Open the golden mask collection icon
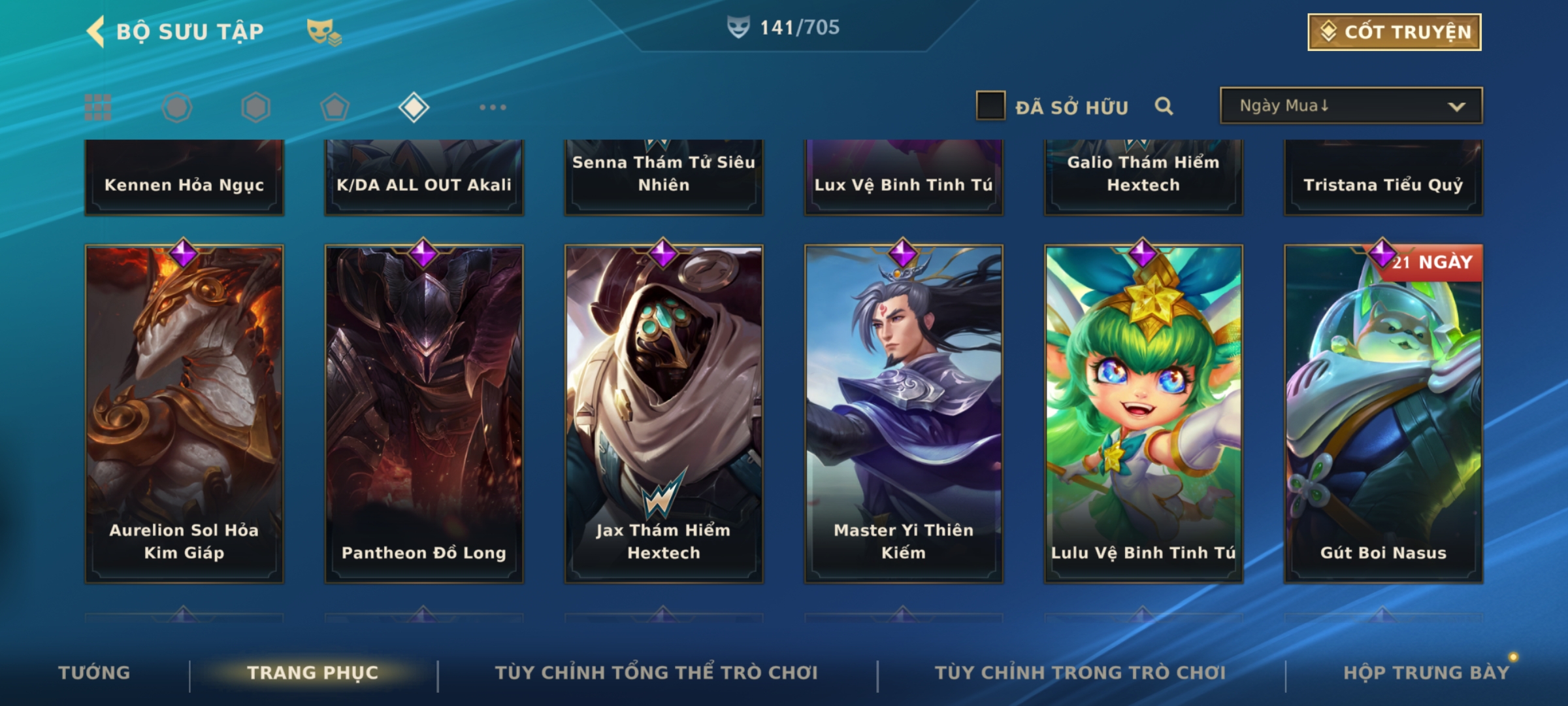This screenshot has width=1568, height=706. coord(324,31)
